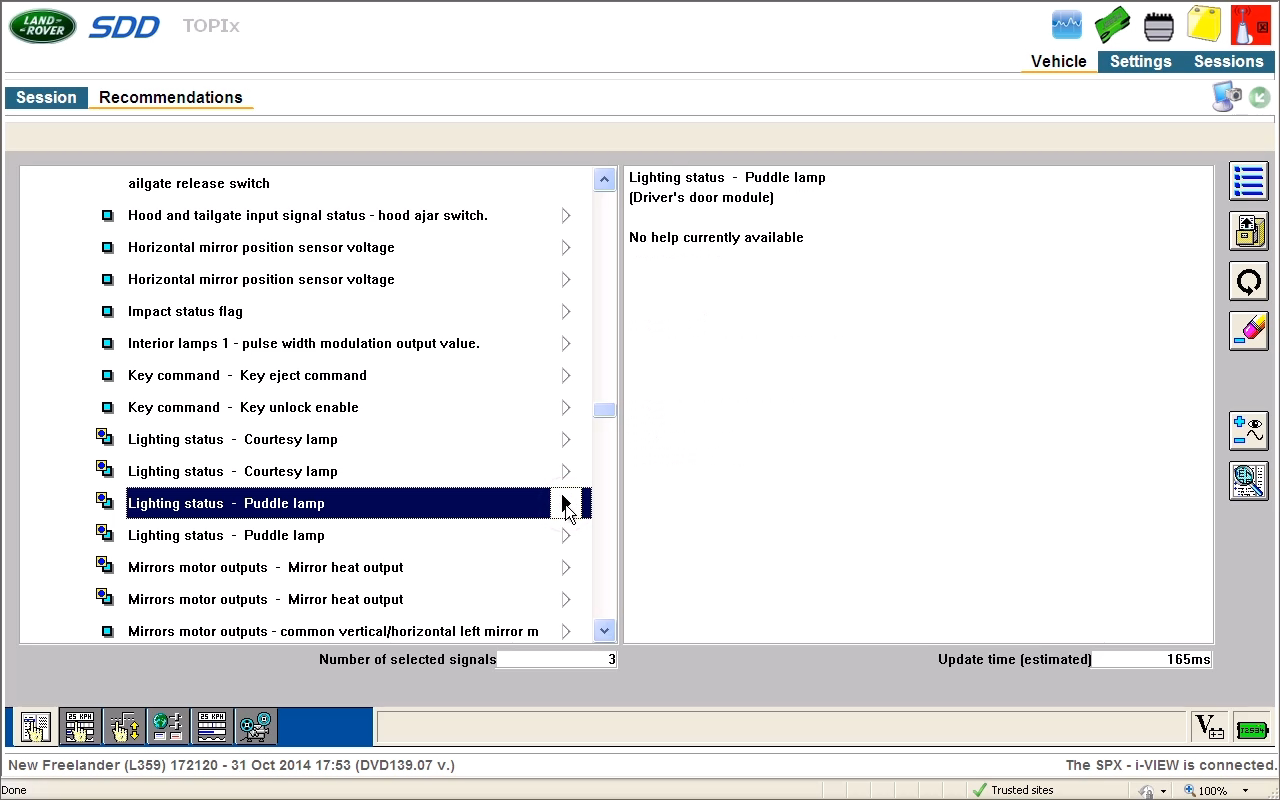1280x800 pixels.
Task: Expand arrow for common vertical/horizontal left mirror row
Action: point(566,631)
